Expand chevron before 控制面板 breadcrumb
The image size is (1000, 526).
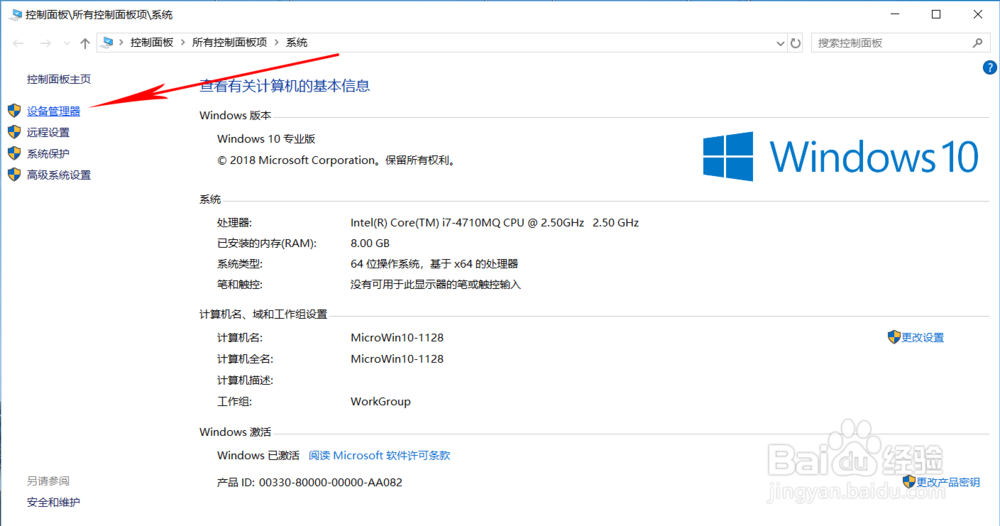tap(121, 43)
